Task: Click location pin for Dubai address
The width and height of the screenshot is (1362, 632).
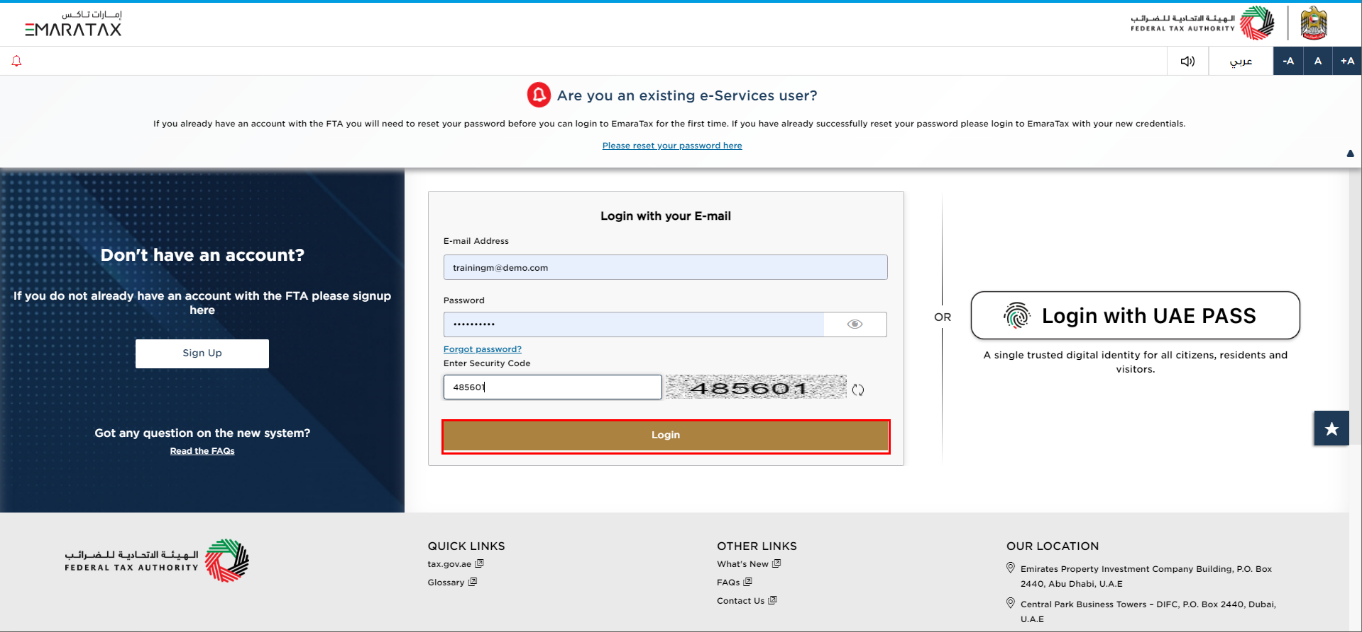Action: click(x=1010, y=604)
